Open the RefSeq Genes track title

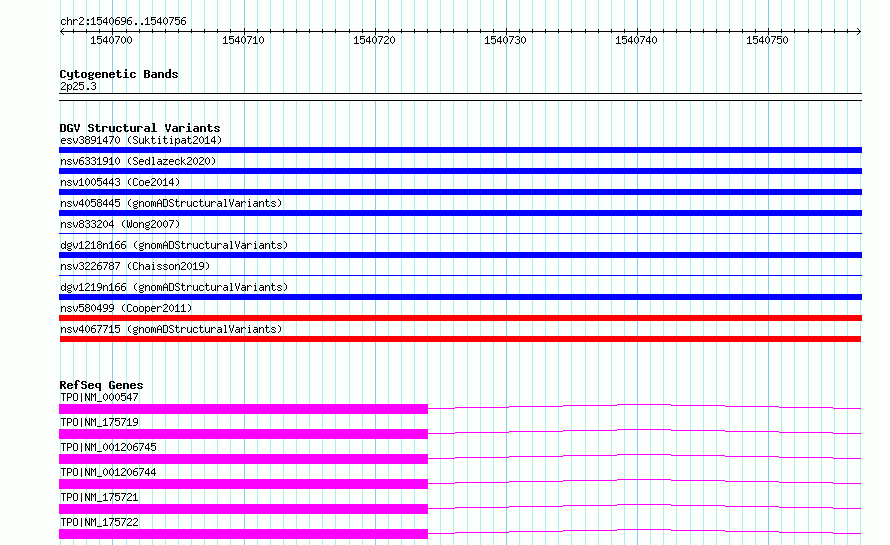pos(101,385)
